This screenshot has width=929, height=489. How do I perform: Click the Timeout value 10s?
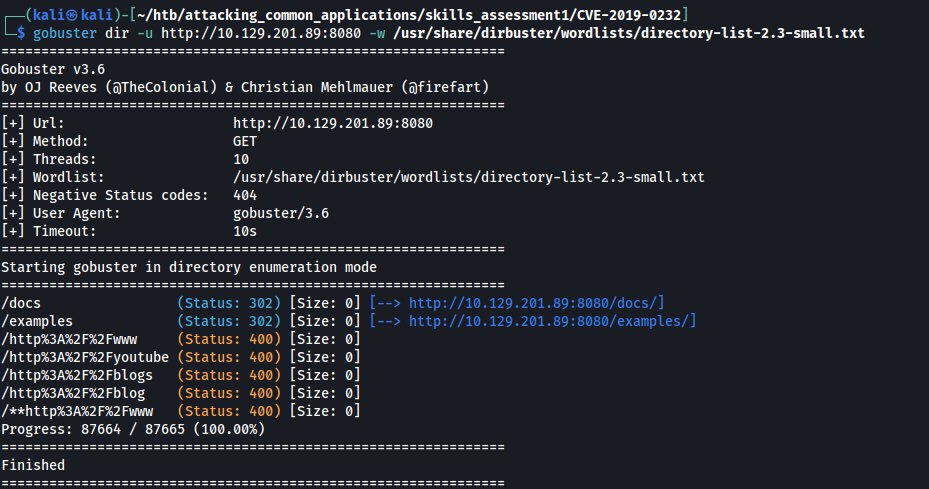pos(245,231)
